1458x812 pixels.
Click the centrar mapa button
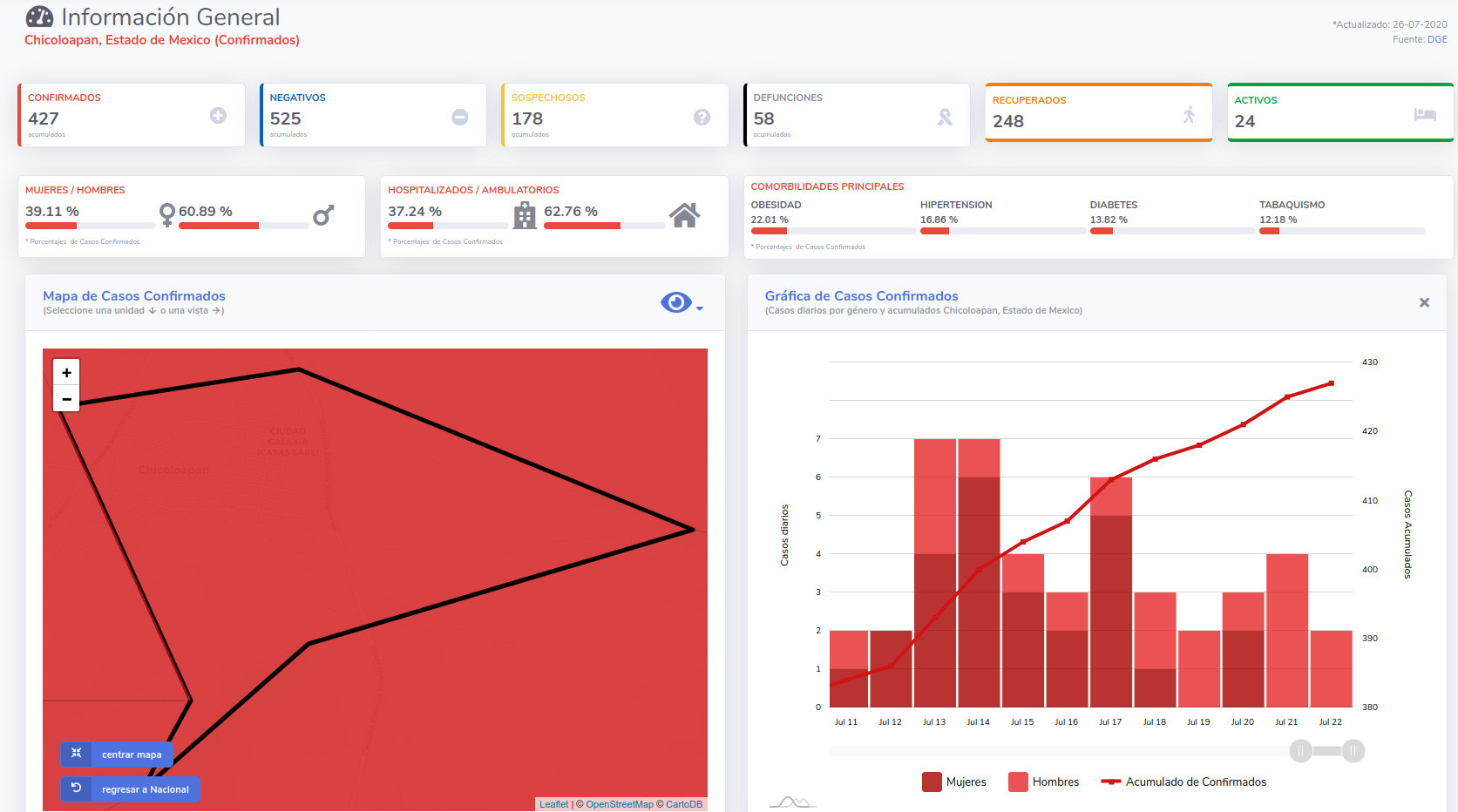click(117, 754)
